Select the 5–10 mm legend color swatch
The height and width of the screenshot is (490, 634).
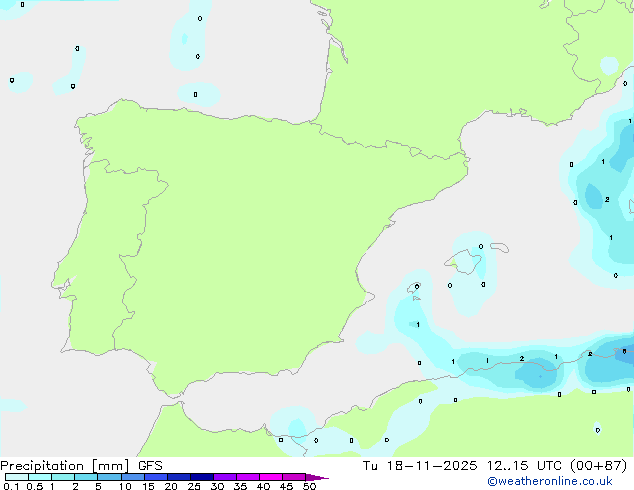pyautogui.click(x=109, y=477)
